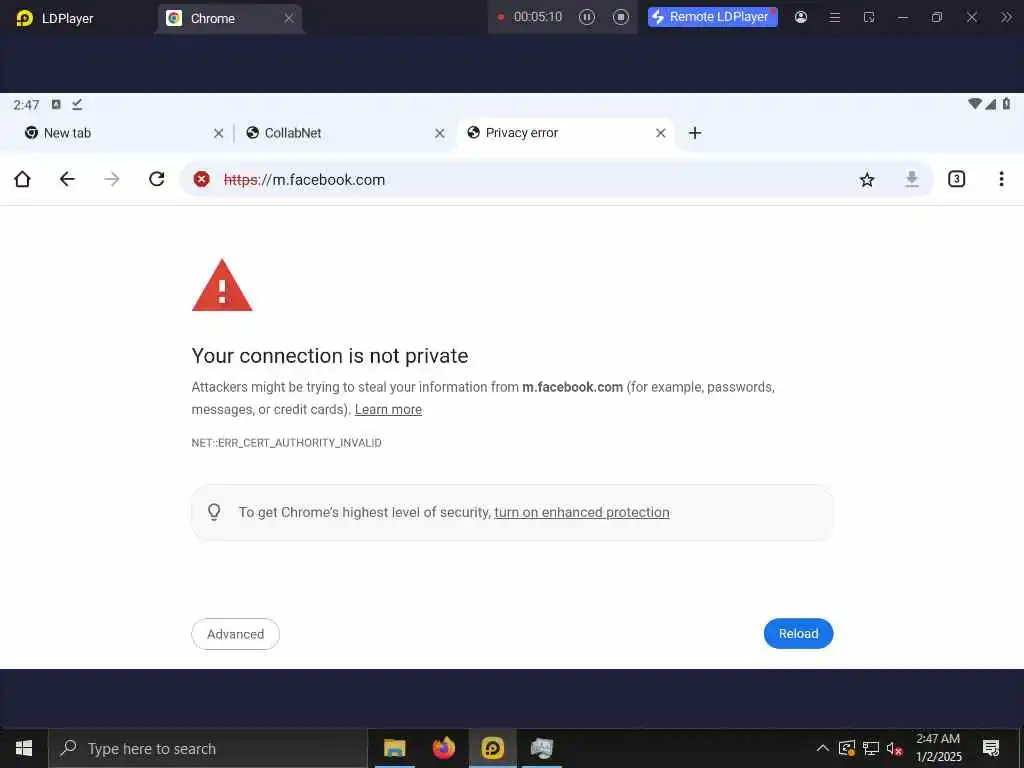
Task: Click the taskbar app right of LDPlayer
Action: click(x=542, y=748)
